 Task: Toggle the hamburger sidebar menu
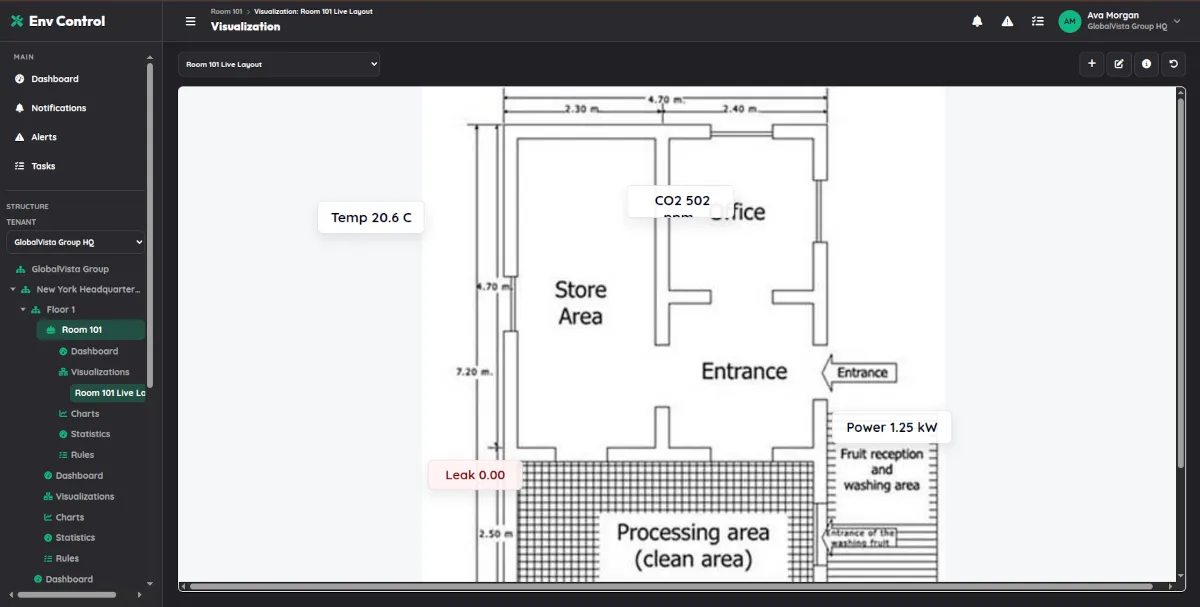[x=191, y=21]
